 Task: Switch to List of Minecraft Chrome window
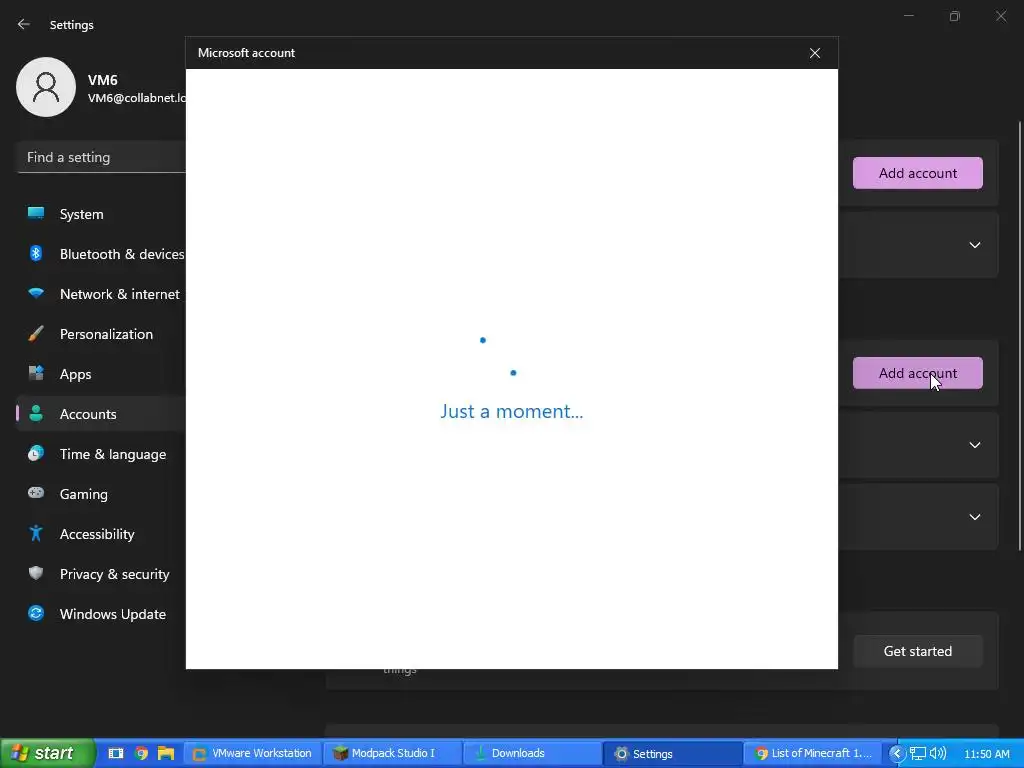(812, 753)
